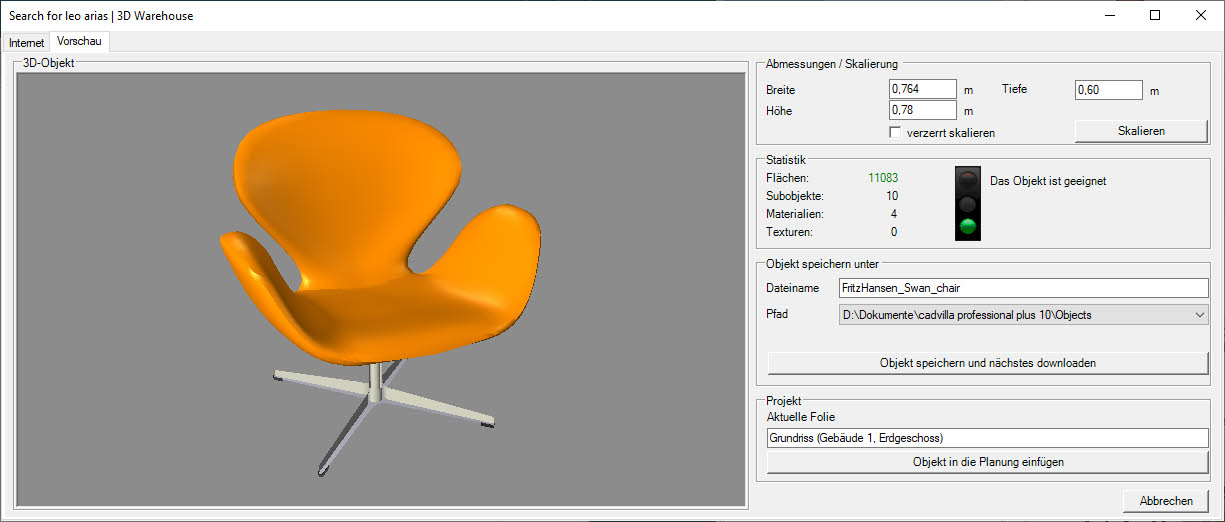Switch to the Internet tab
Viewport: 1225px width, 522px height.
pos(27,43)
